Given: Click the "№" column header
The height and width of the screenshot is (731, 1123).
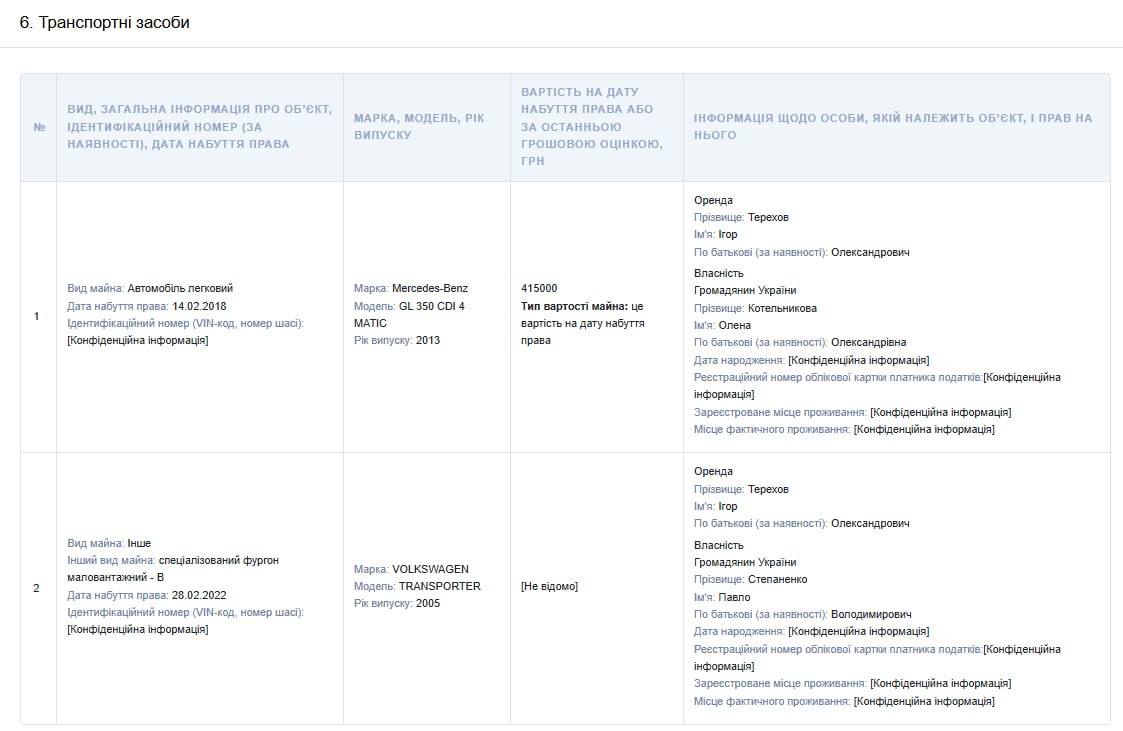Looking at the screenshot, I should (x=39, y=127).
